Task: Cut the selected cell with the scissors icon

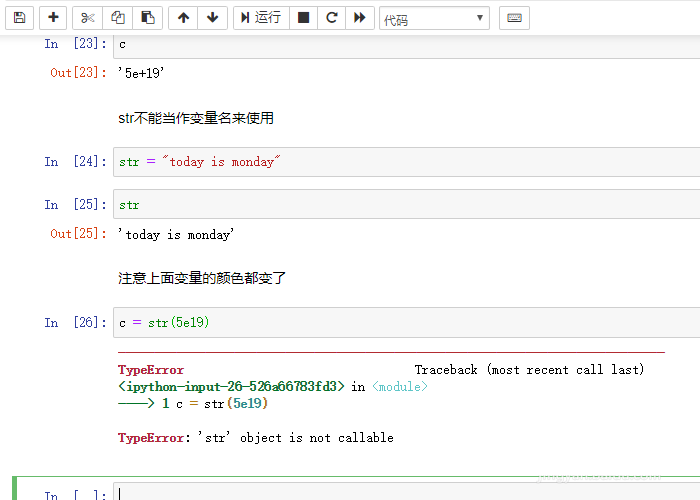Action: [88, 18]
